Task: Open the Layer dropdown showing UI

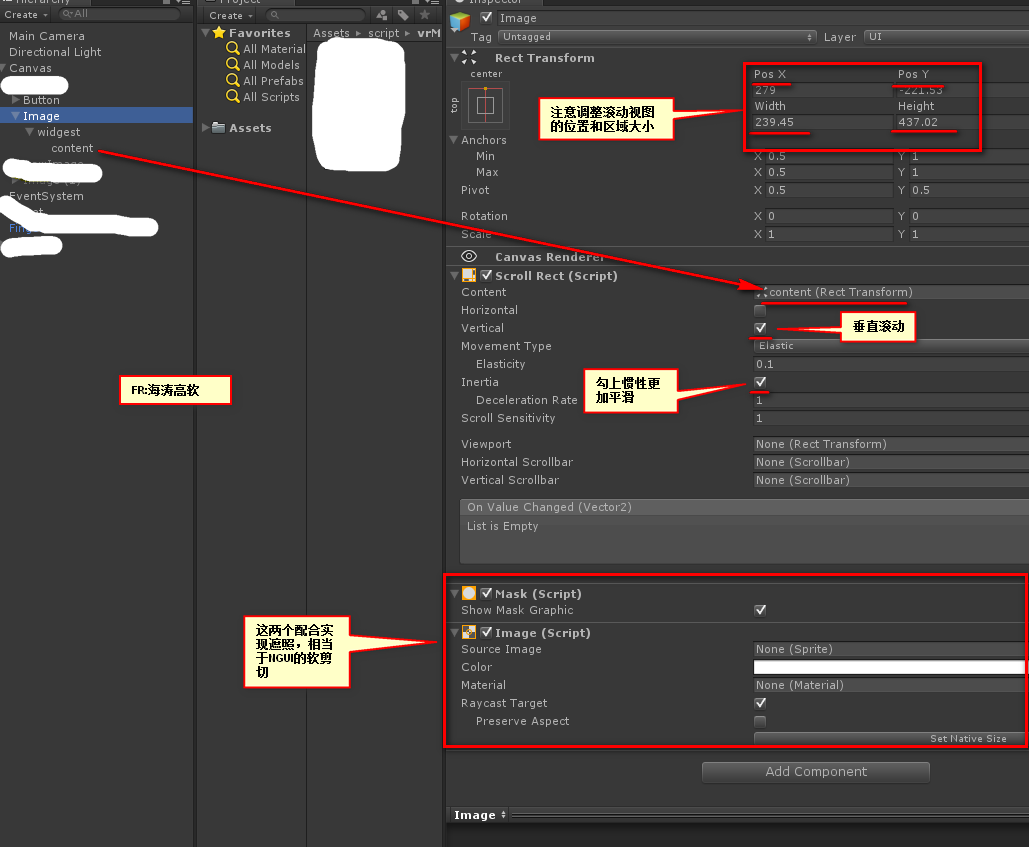Action: (x=946, y=37)
